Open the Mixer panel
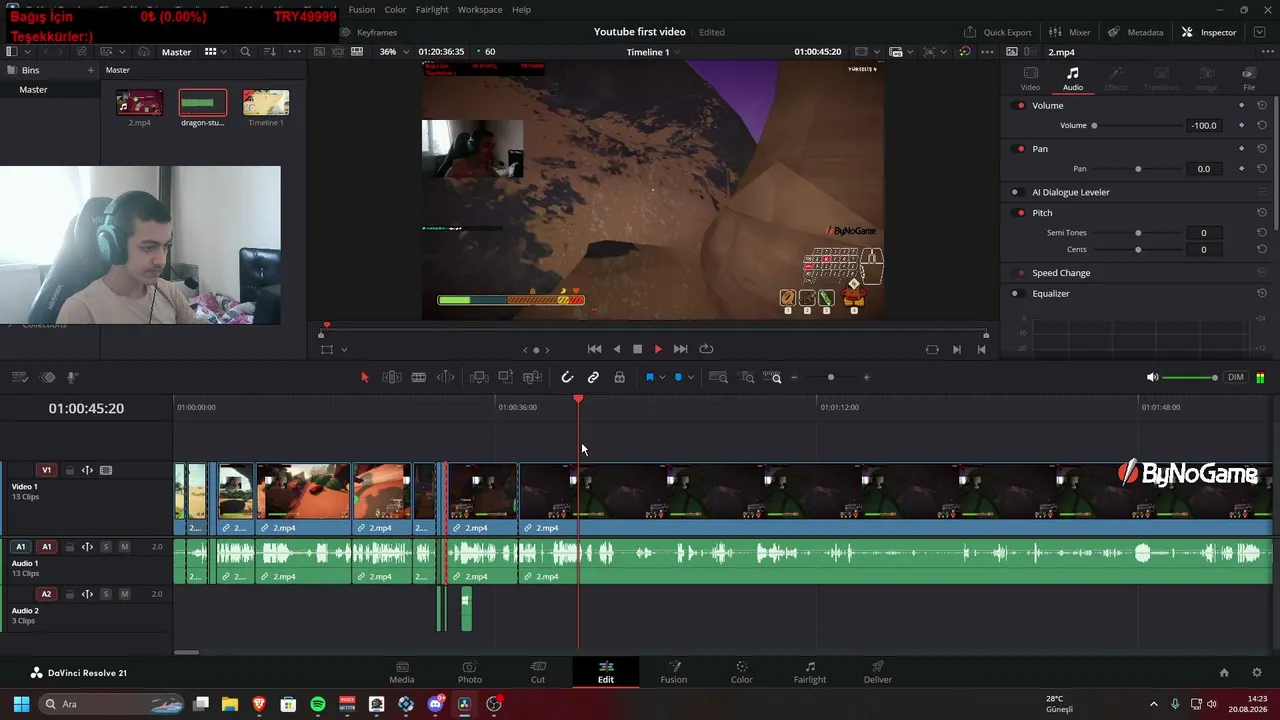 coord(1069,32)
